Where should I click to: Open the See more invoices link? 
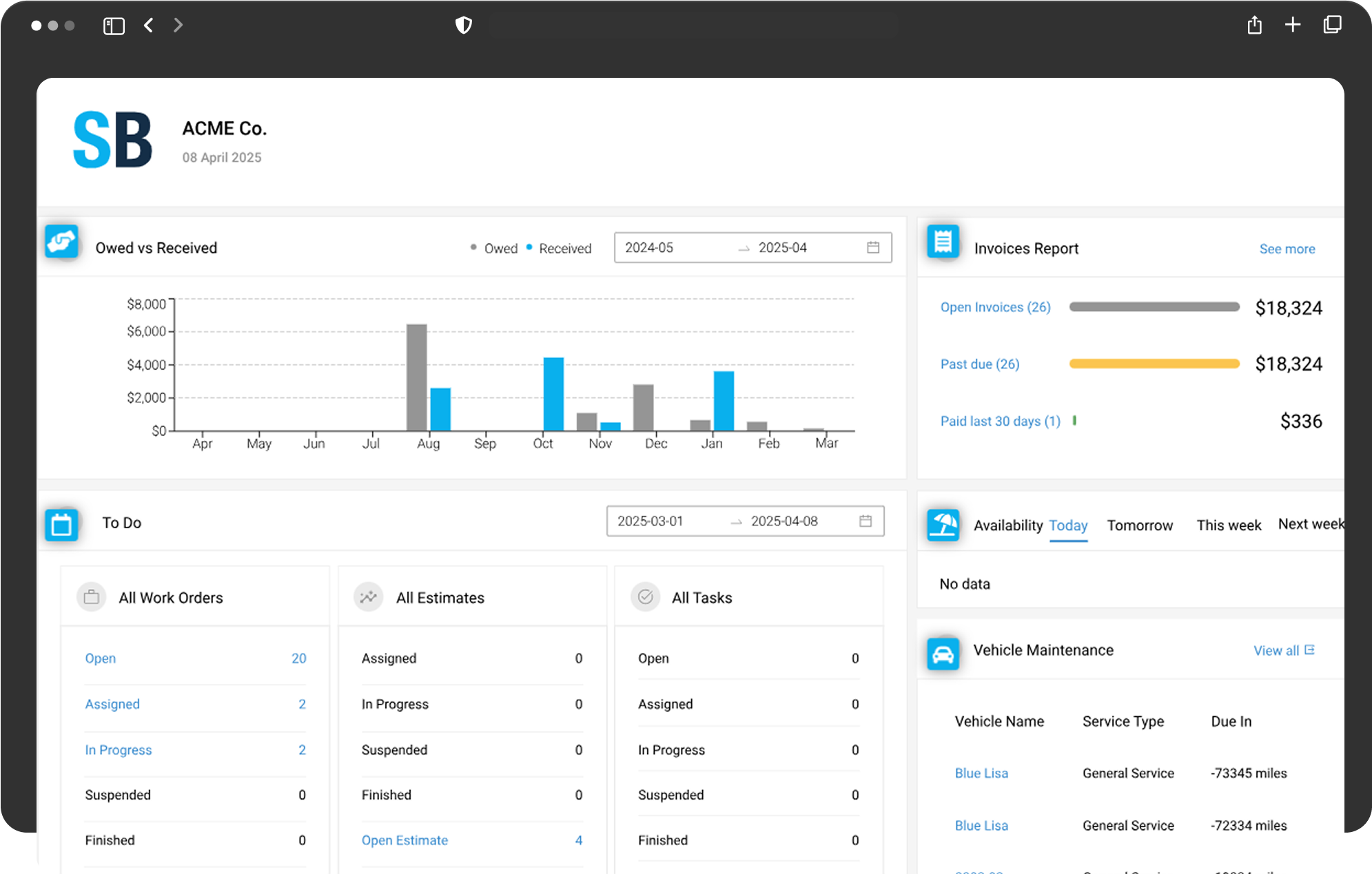pos(1287,249)
